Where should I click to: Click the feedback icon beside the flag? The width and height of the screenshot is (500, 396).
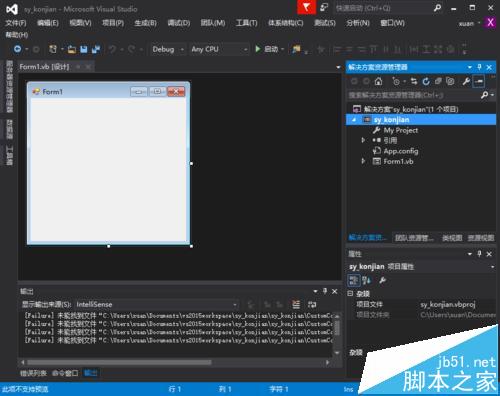[324, 7]
